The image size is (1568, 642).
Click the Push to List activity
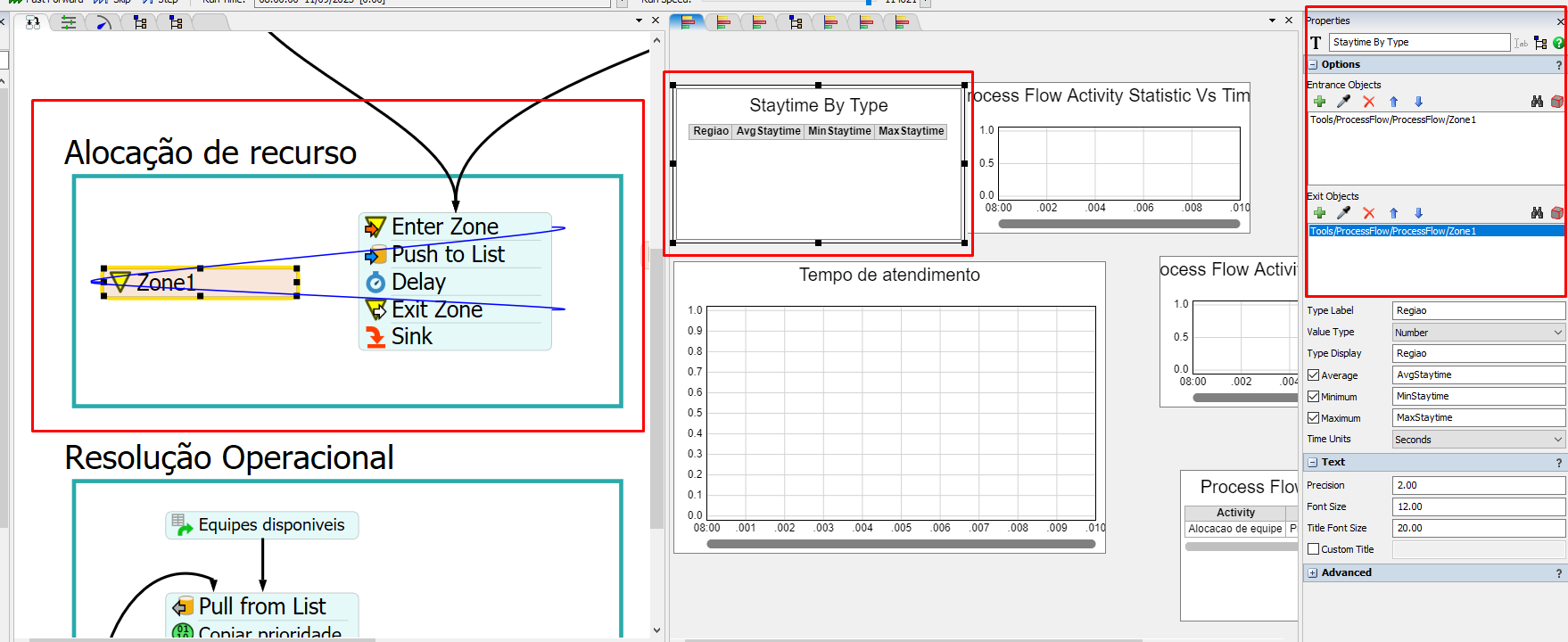(448, 255)
